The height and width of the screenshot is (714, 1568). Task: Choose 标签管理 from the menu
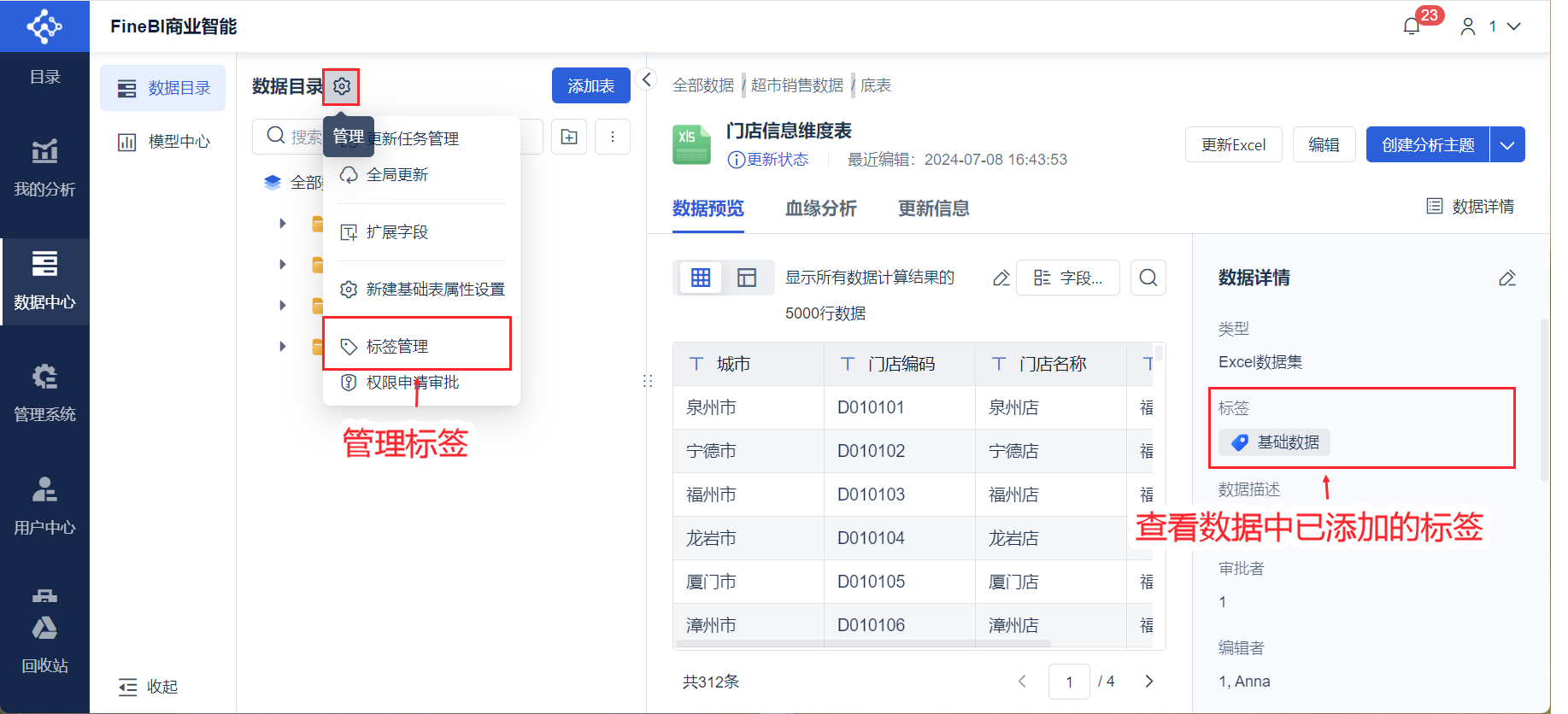coord(421,347)
